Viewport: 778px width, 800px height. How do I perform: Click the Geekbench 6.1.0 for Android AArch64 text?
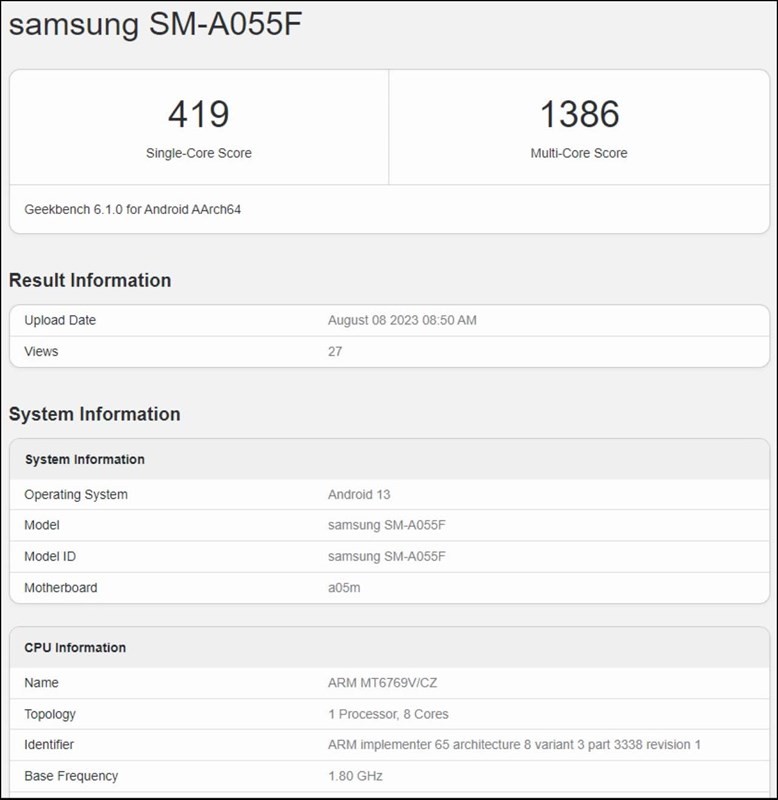tap(133, 209)
